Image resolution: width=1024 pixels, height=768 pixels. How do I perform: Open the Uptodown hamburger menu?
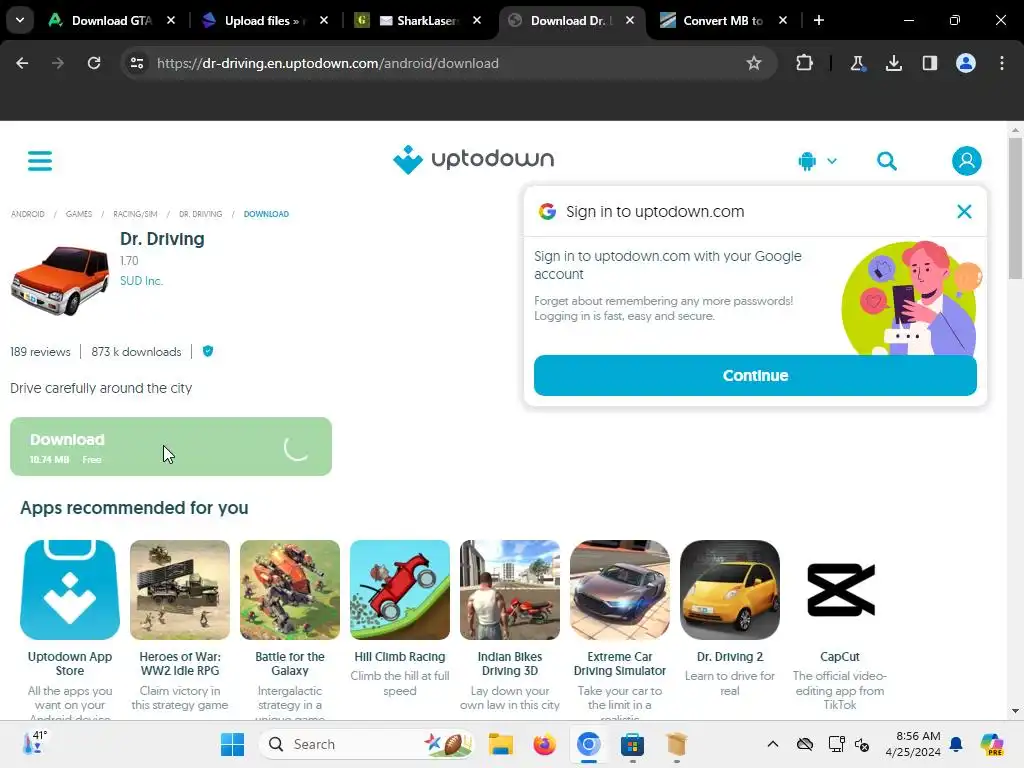40,161
